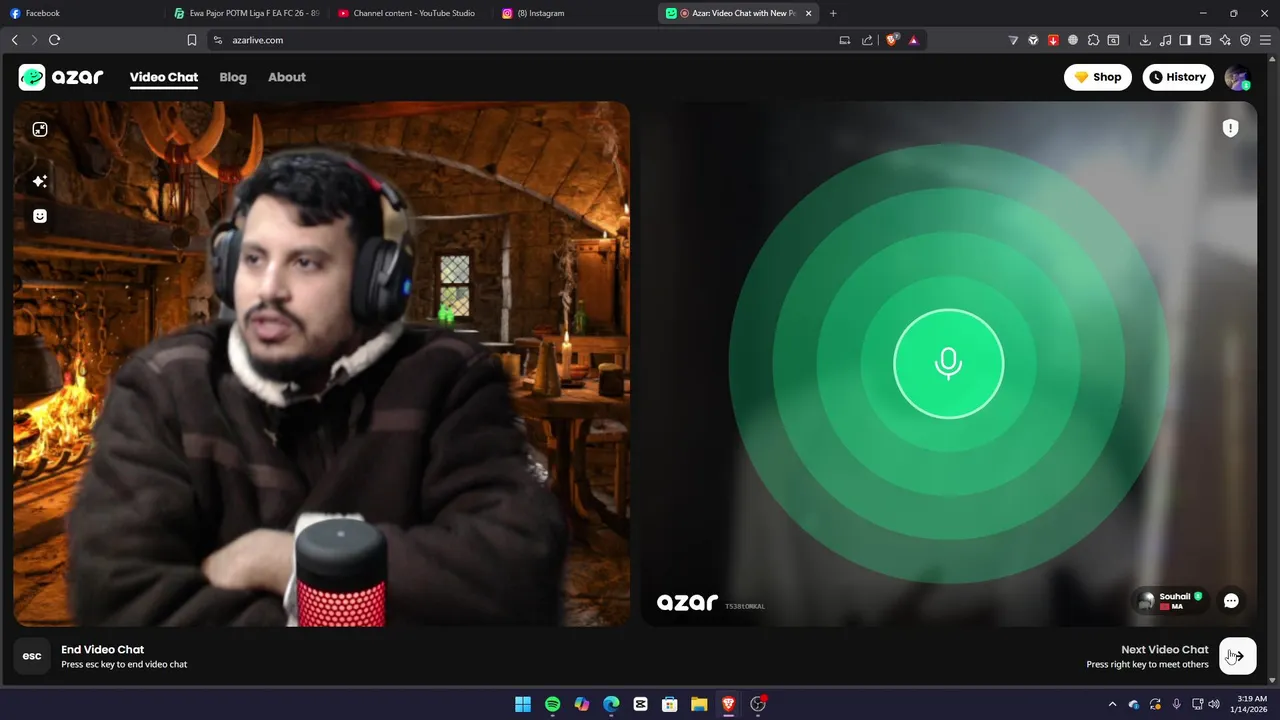Click the taskbar volume icon

[1214, 704]
